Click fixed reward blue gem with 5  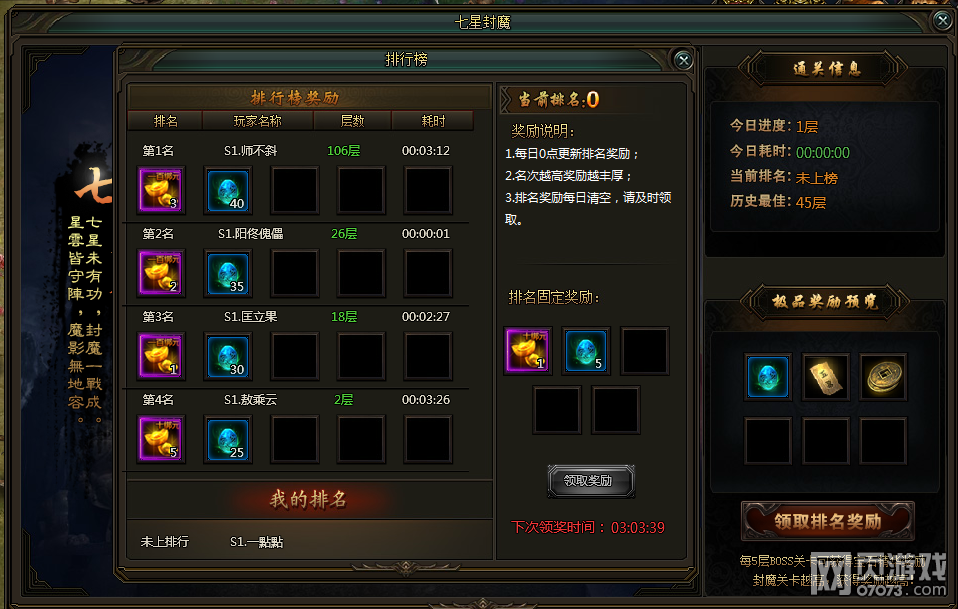pos(585,350)
